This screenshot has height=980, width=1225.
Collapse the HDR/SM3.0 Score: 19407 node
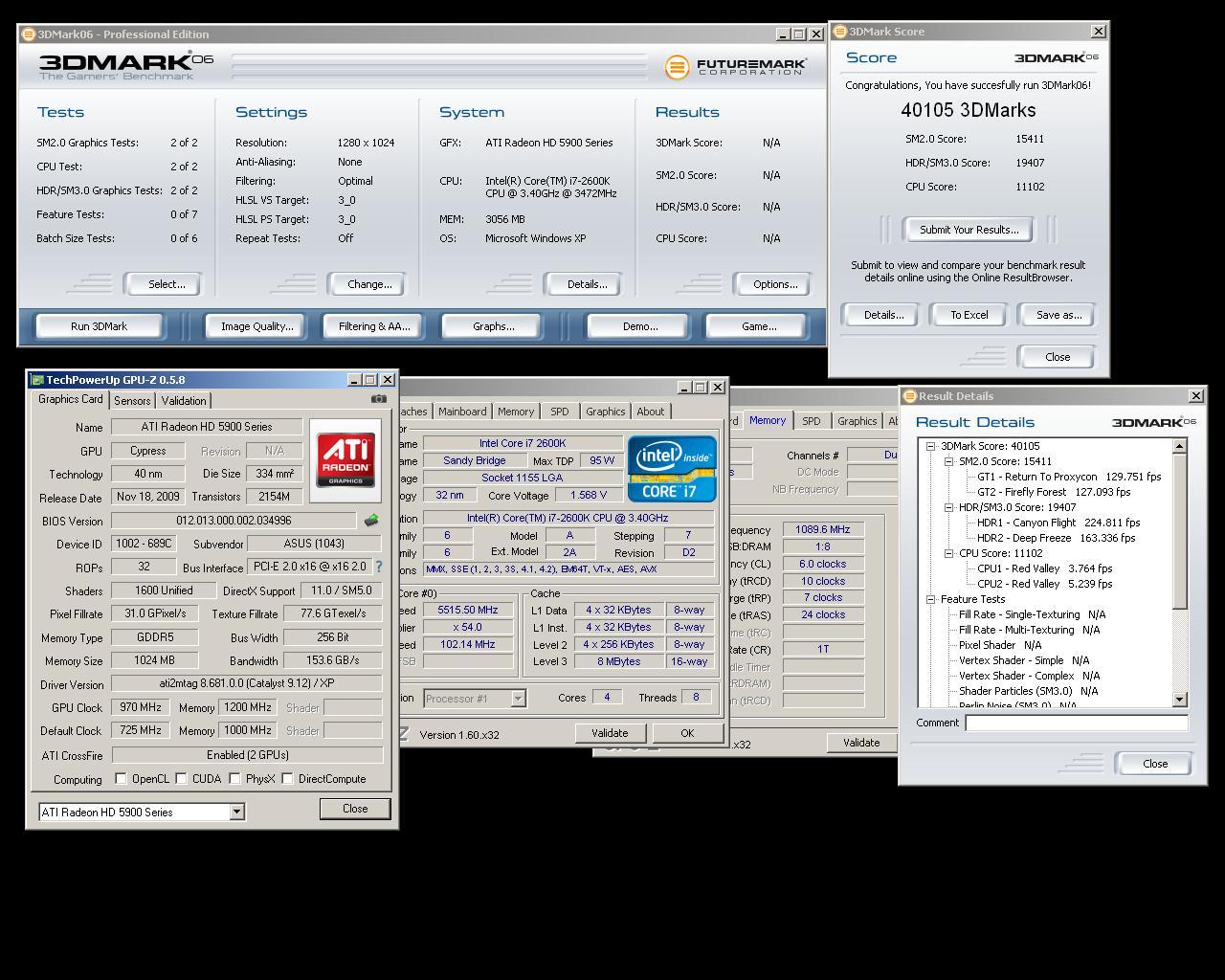coord(948,507)
